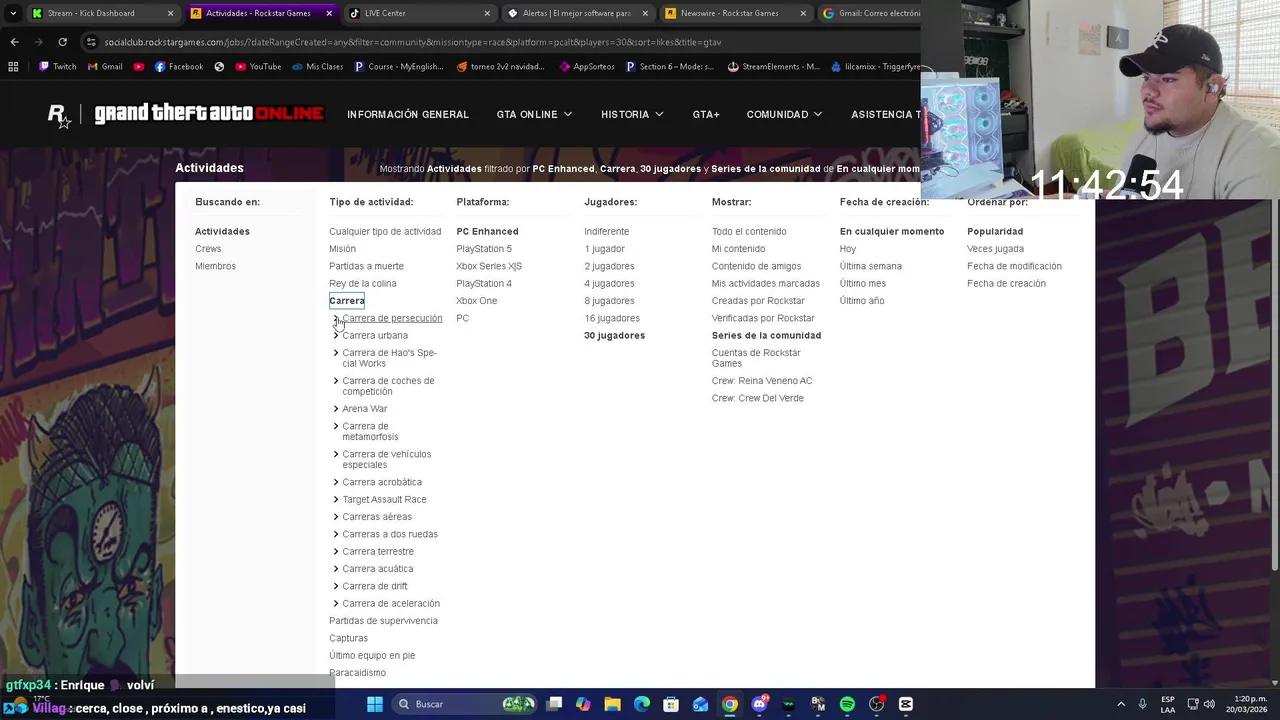Switch to TikTok LIVE Center tab
1280x720 pixels.
click(x=420, y=13)
